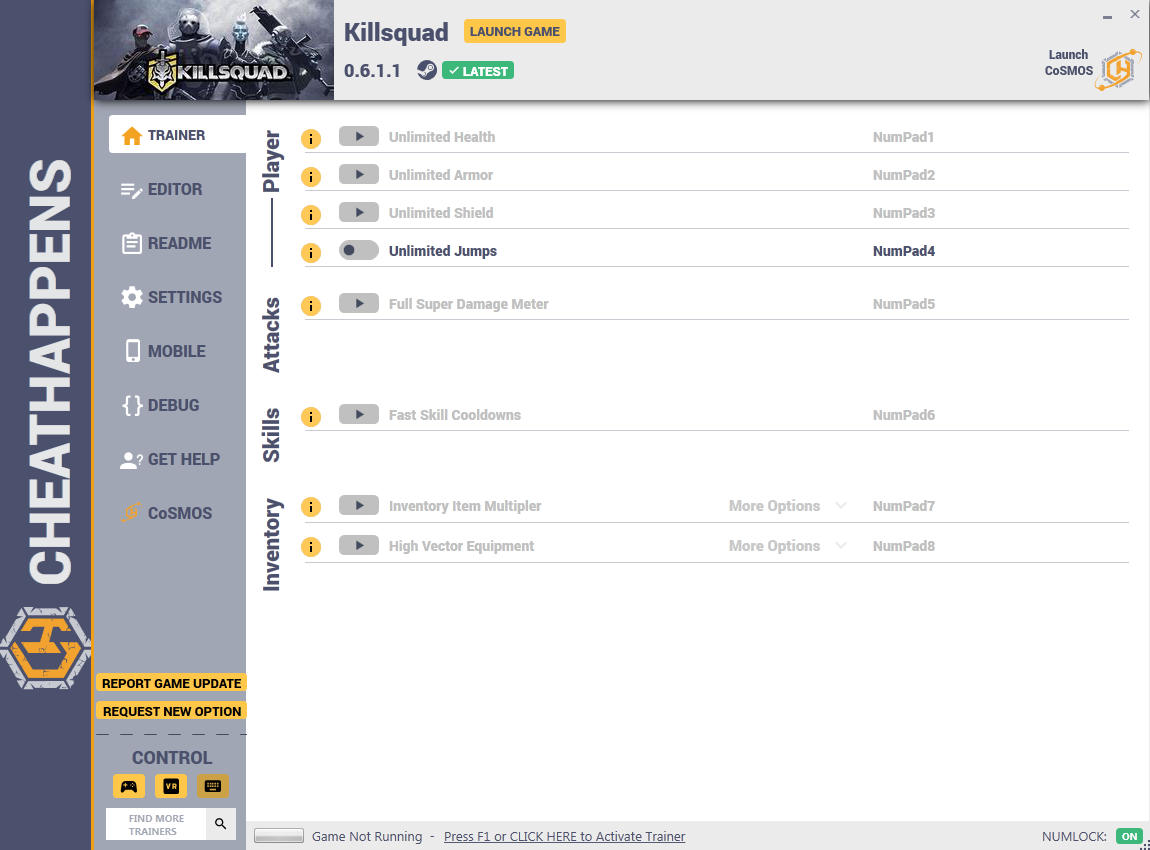The image size is (1150, 850).
Task: Click the Cheat Happens hexagon logo
Action: pyautogui.click(x=45, y=648)
